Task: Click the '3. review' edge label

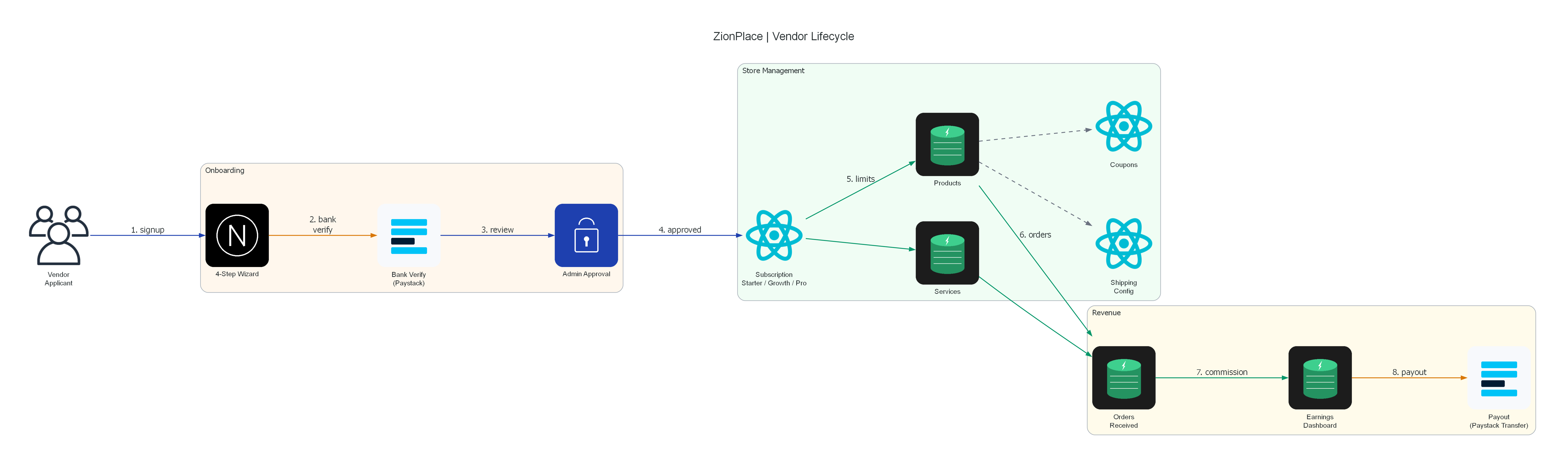Action: point(497,230)
